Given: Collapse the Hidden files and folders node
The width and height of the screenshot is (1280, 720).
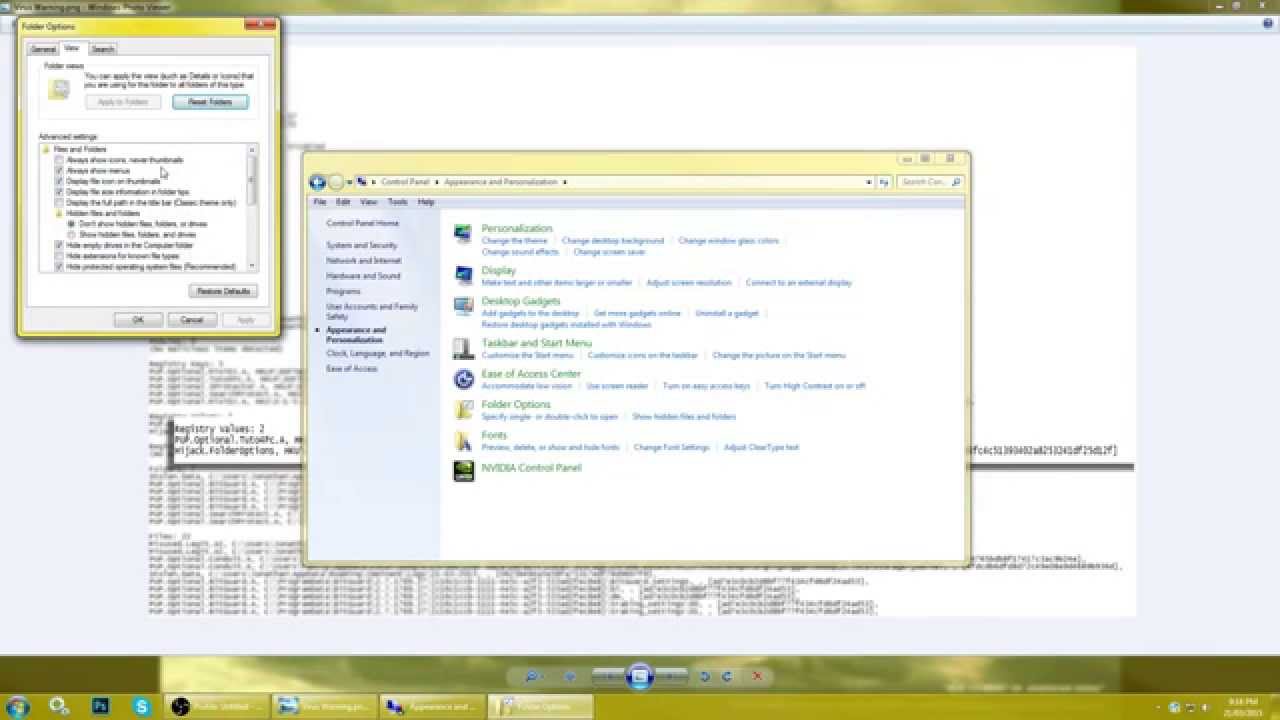Looking at the screenshot, I should [60, 213].
